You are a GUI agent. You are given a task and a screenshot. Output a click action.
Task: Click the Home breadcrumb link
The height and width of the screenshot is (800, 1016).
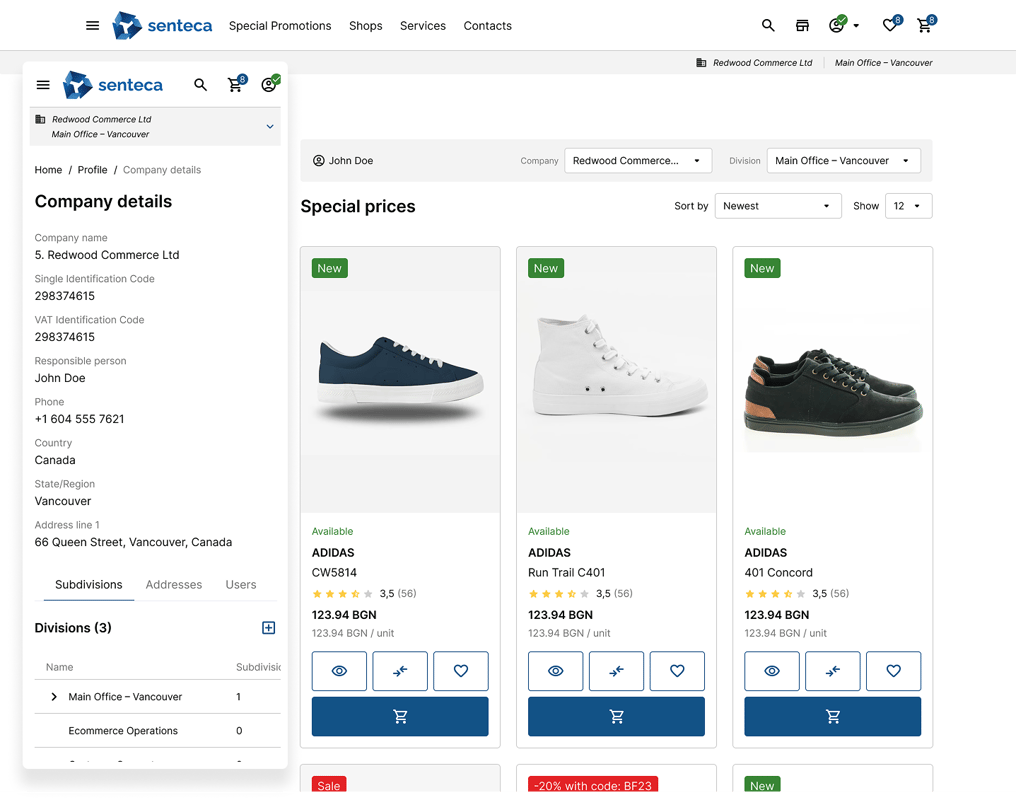(x=48, y=170)
